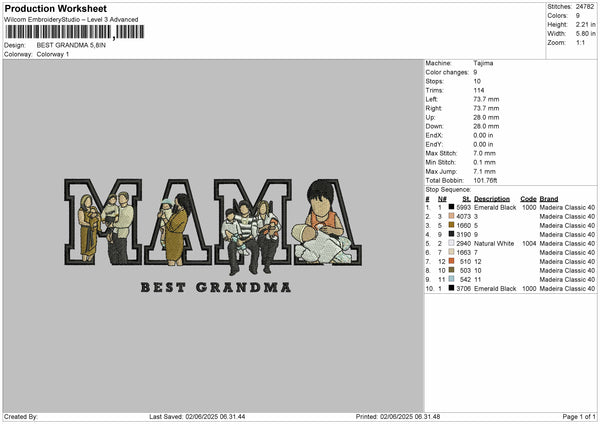Click the width value '5.80 in'

pyautogui.click(x=586, y=34)
